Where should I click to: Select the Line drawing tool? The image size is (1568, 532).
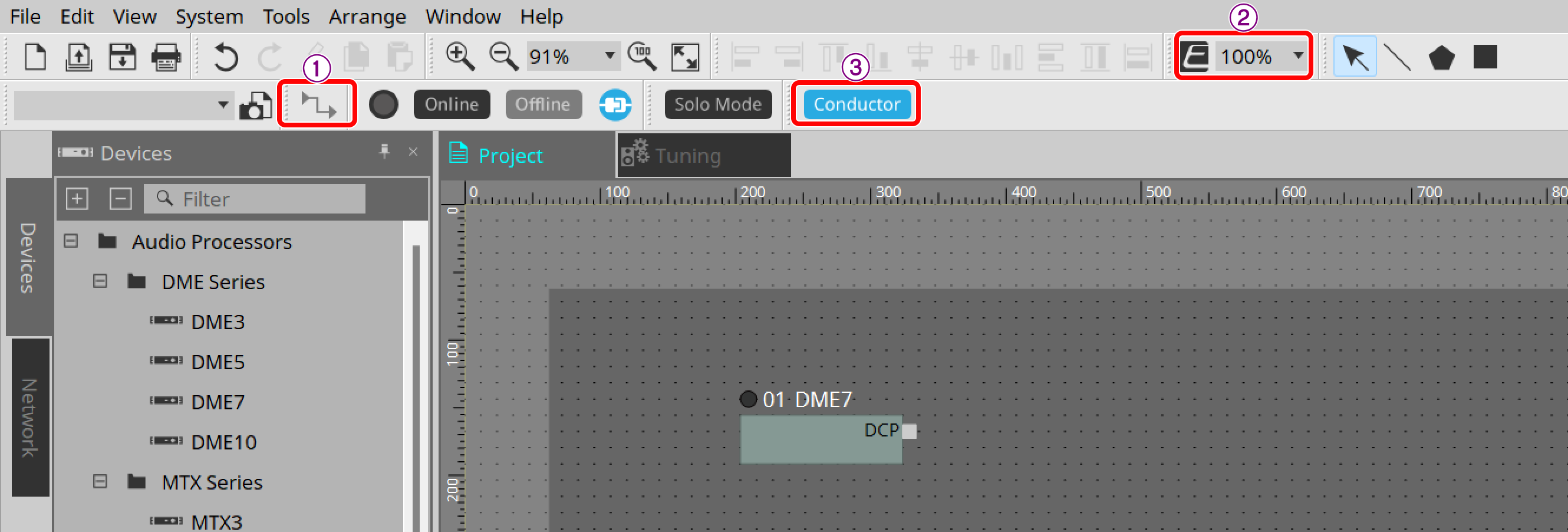[1398, 56]
